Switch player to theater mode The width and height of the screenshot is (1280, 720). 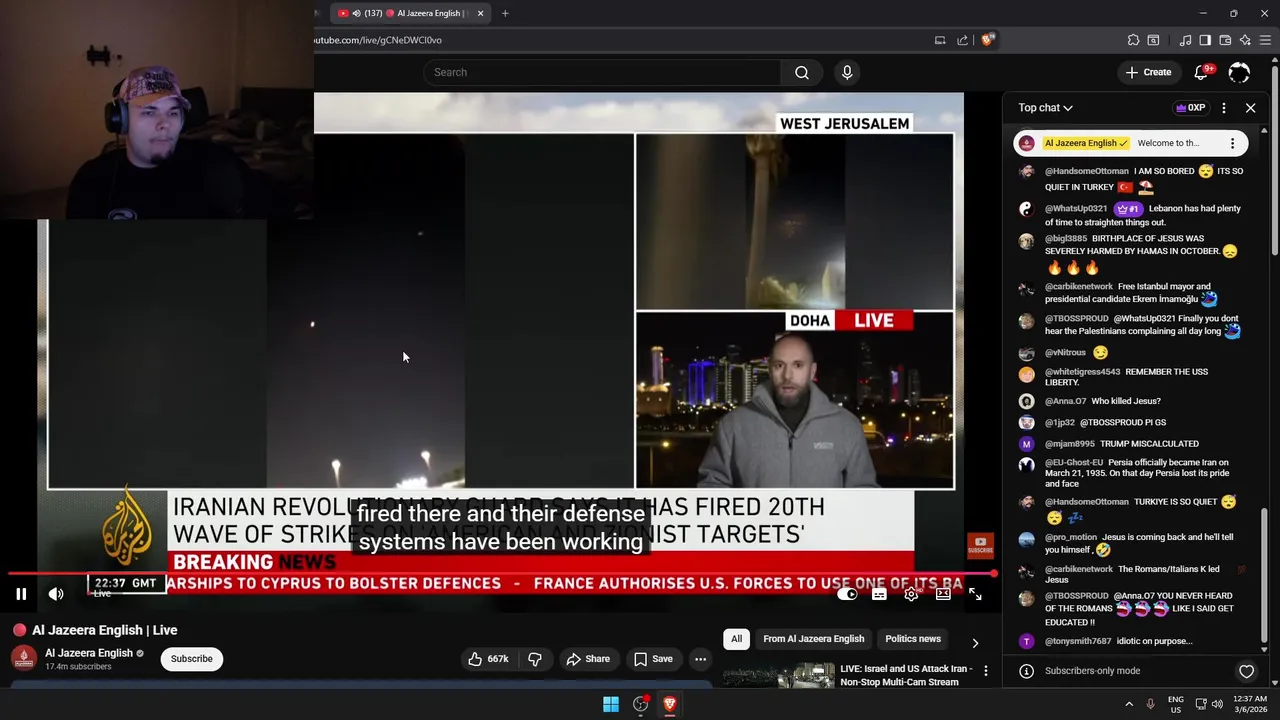coord(943,594)
